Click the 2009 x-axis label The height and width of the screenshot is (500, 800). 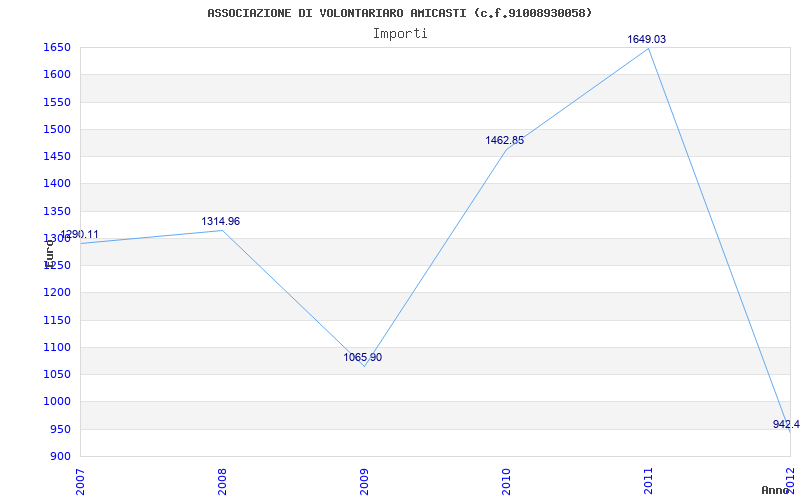pos(364,481)
